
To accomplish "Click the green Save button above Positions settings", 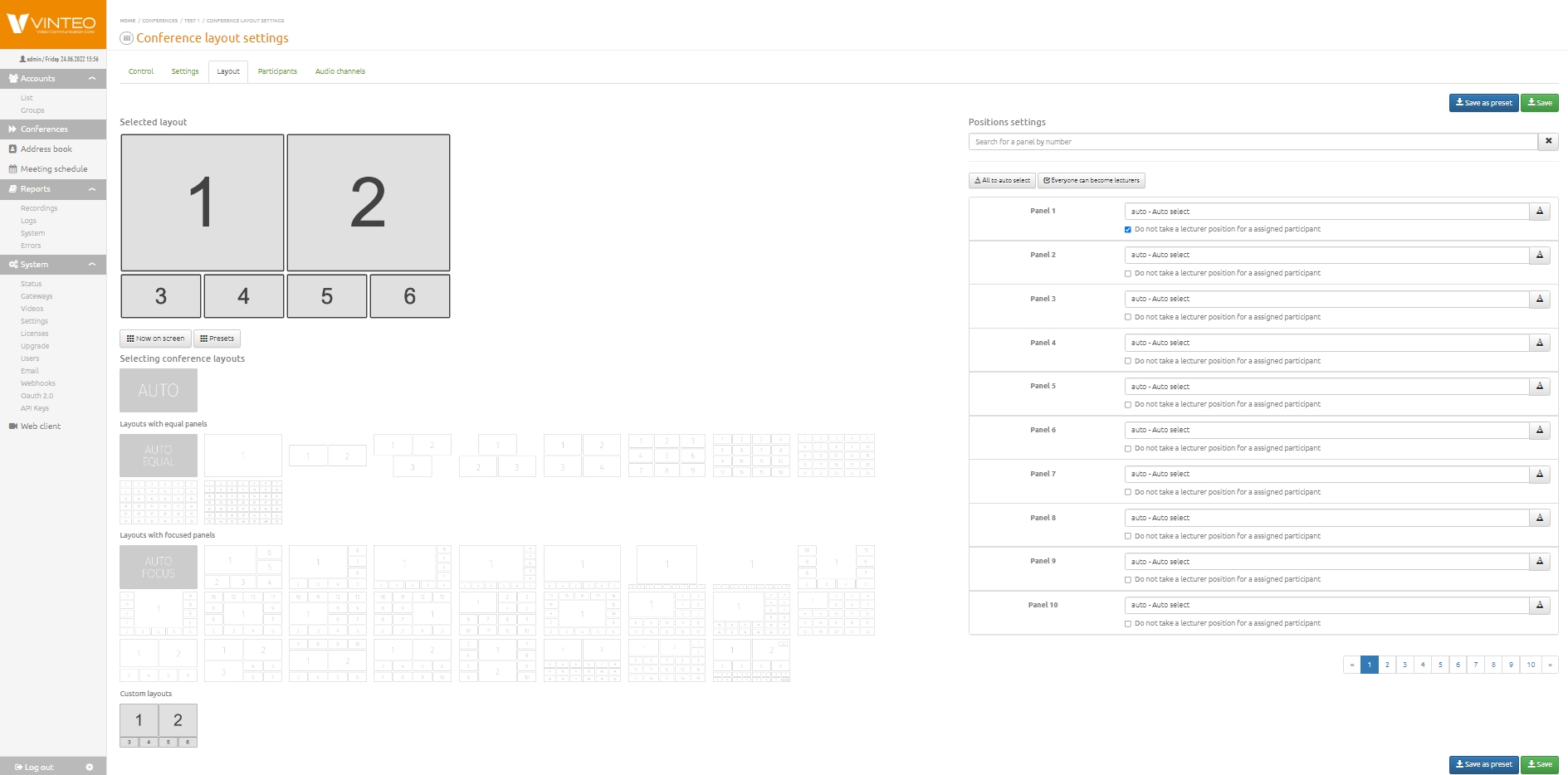I will 1540,103.
